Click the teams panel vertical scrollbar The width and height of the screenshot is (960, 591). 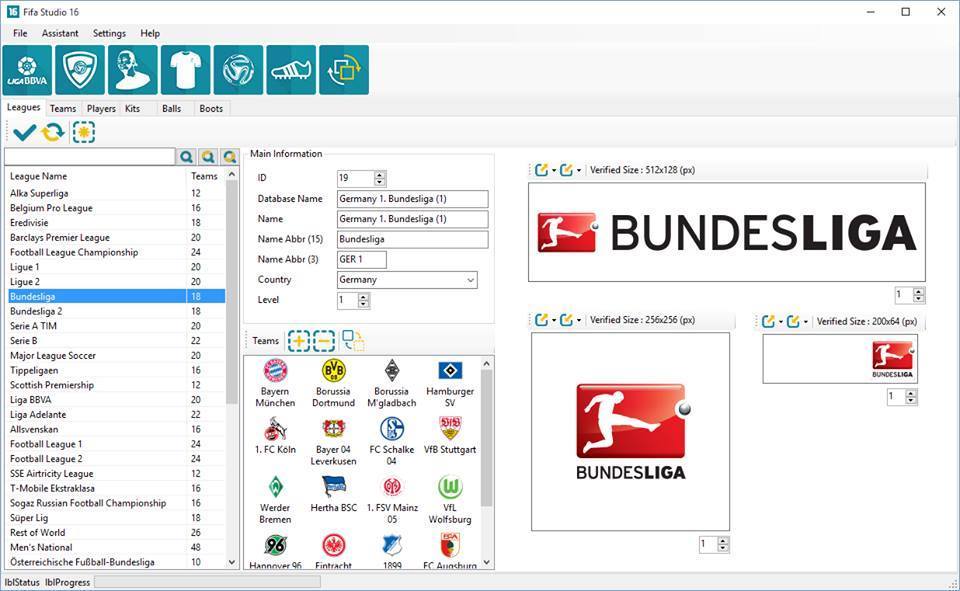tap(487, 462)
